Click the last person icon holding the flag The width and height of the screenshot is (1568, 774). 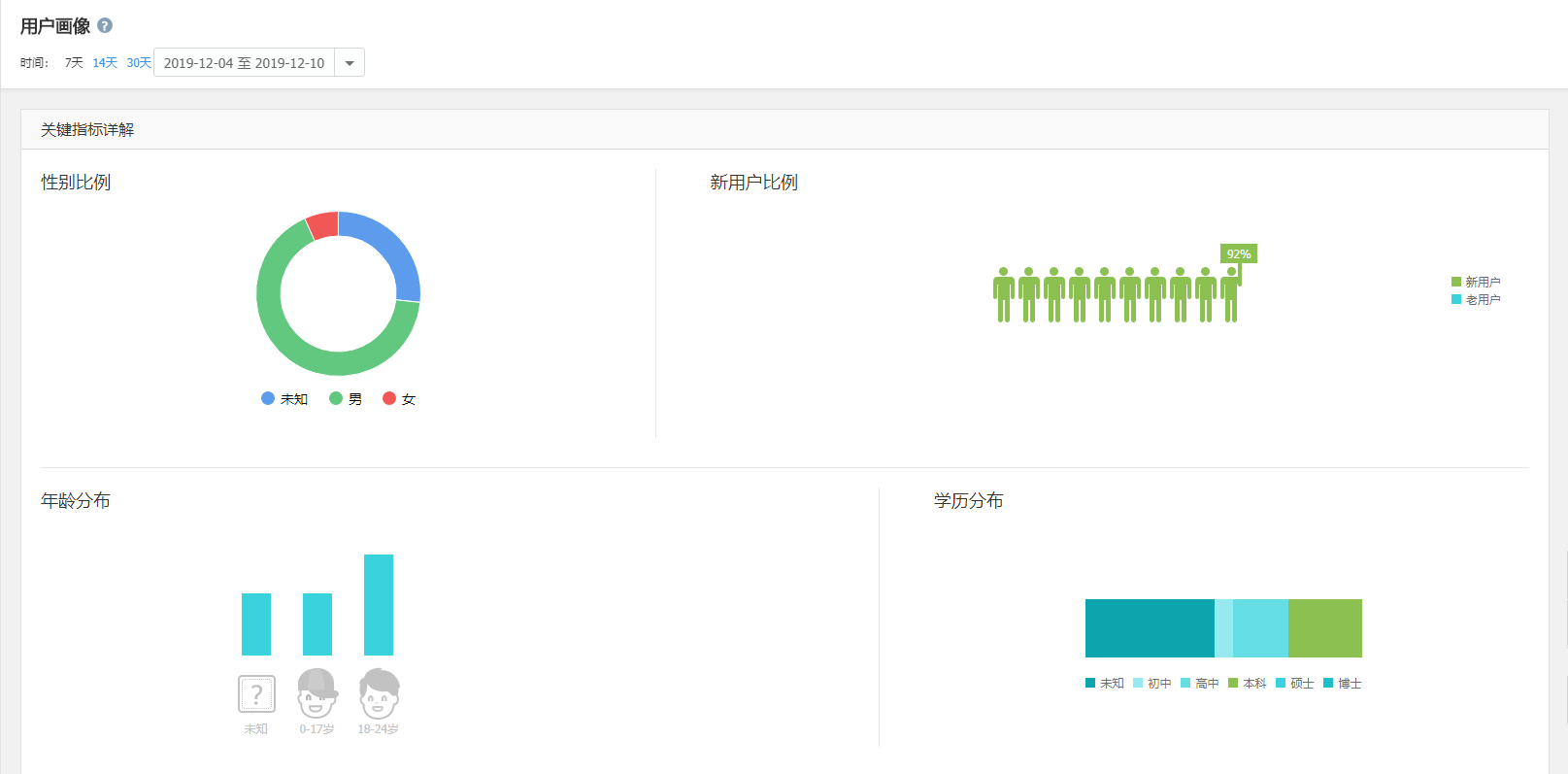(1231, 295)
